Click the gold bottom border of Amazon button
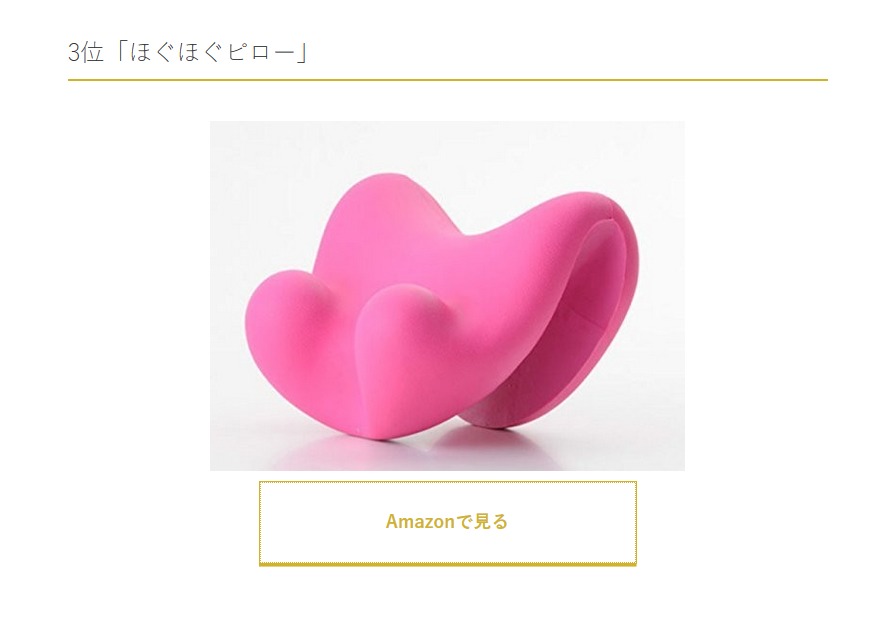Screen dimensions: 883x623 [x=448, y=563]
